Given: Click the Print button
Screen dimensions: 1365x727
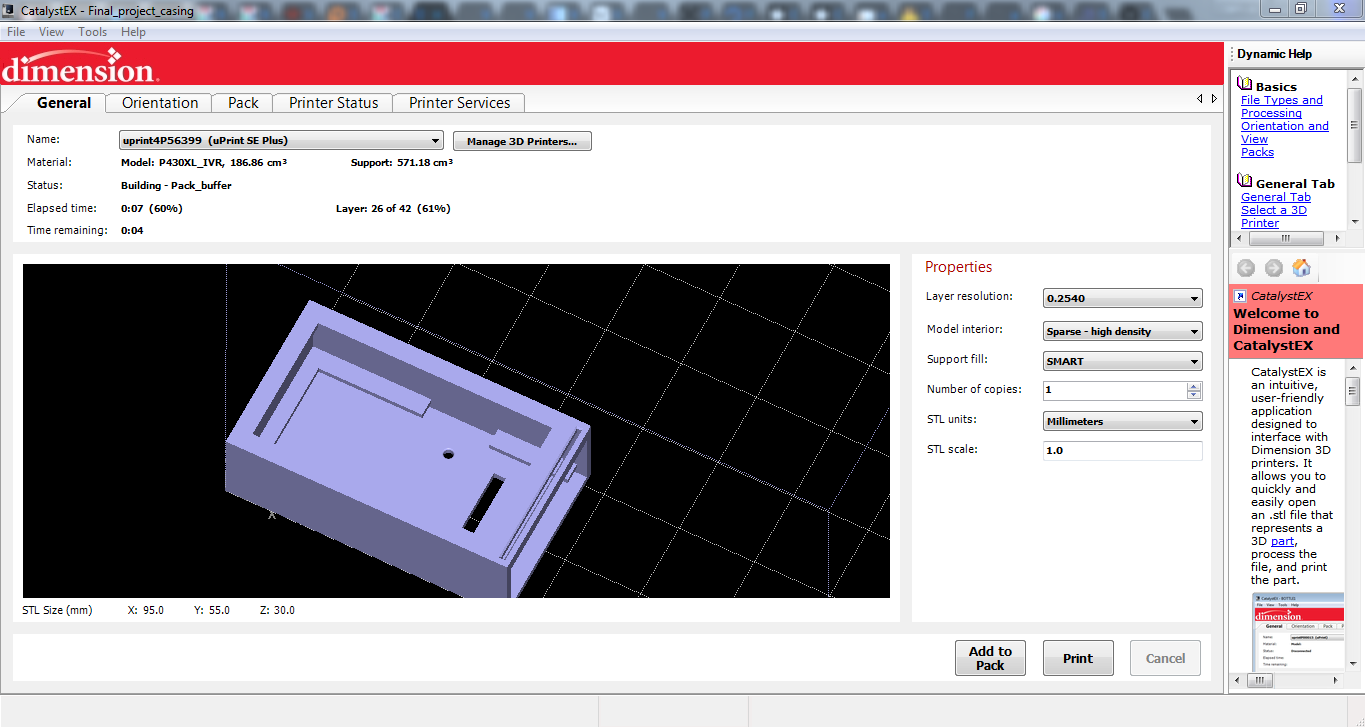Looking at the screenshot, I should [x=1078, y=658].
